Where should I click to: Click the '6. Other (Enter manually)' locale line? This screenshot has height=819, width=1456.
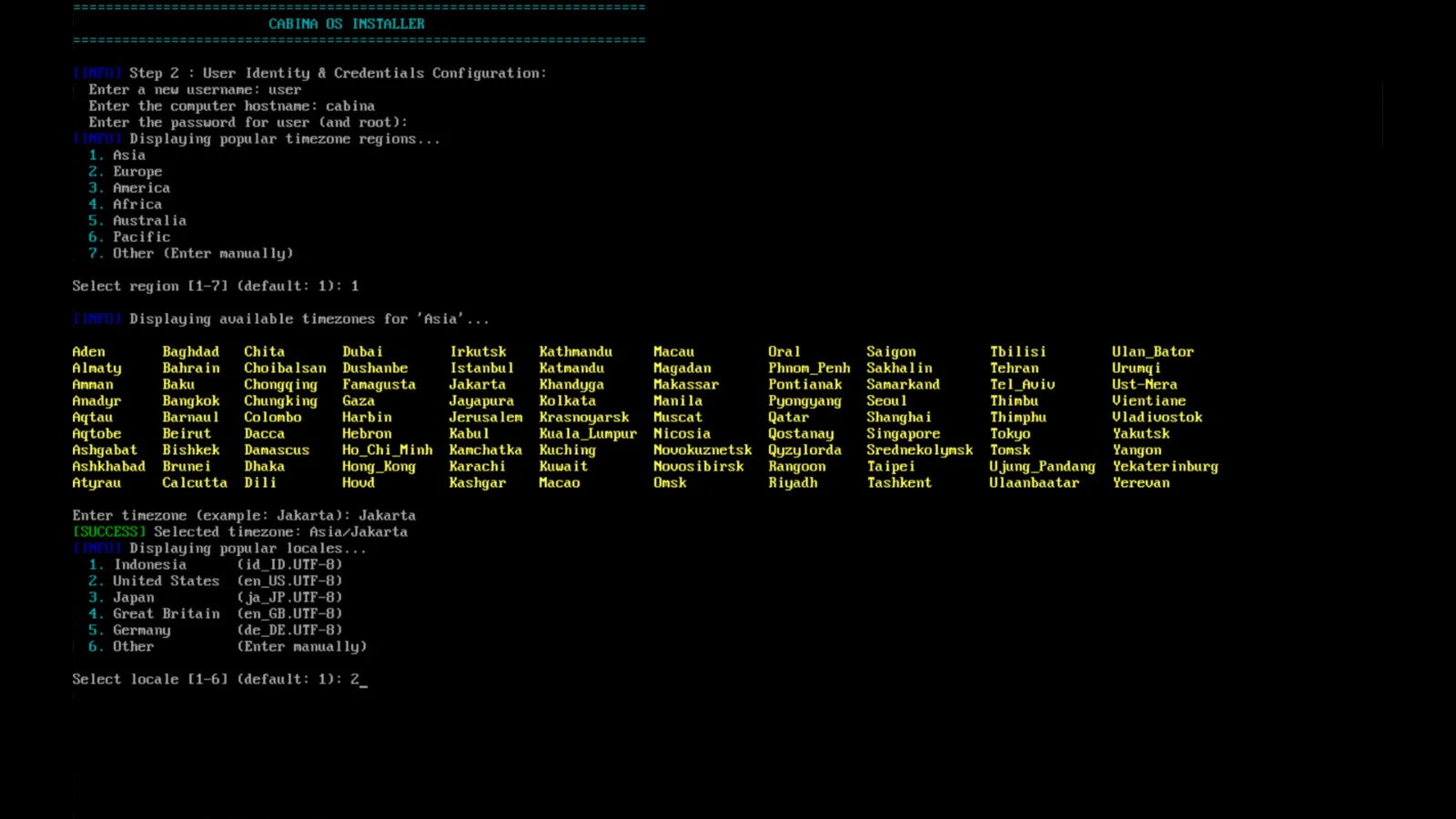click(x=227, y=646)
